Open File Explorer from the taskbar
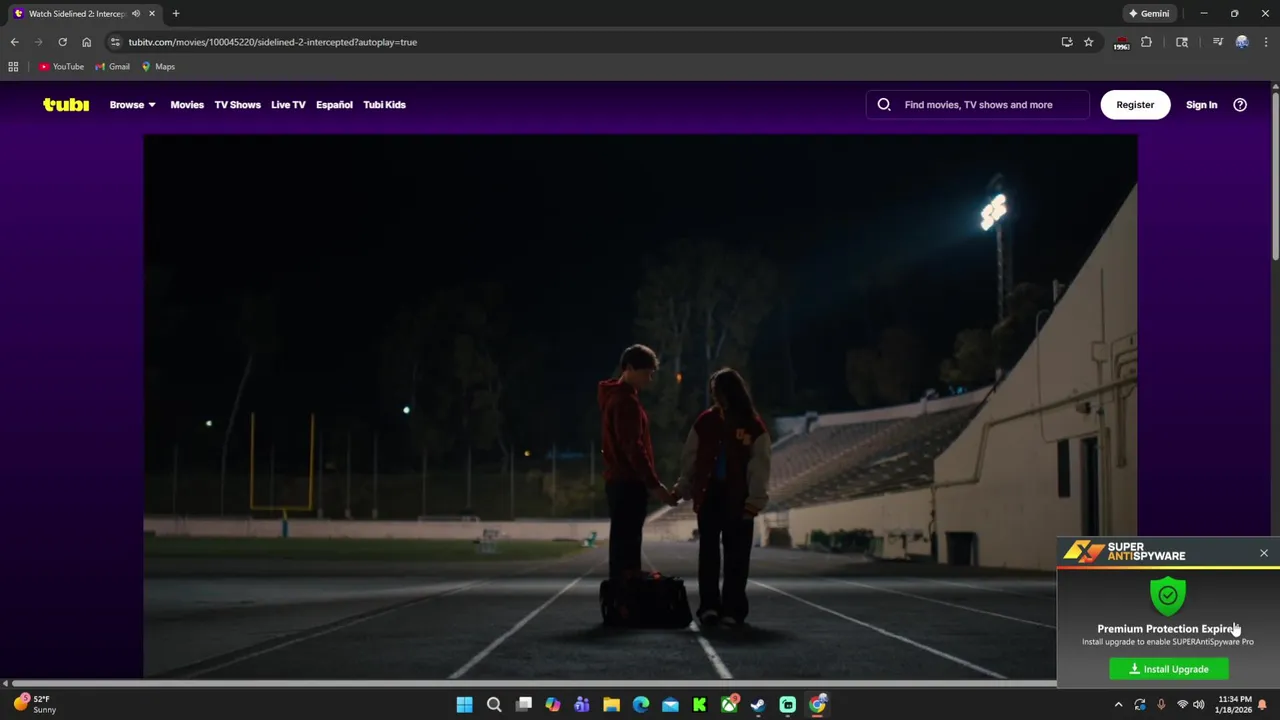Image resolution: width=1280 pixels, height=720 pixels. pyautogui.click(x=611, y=705)
